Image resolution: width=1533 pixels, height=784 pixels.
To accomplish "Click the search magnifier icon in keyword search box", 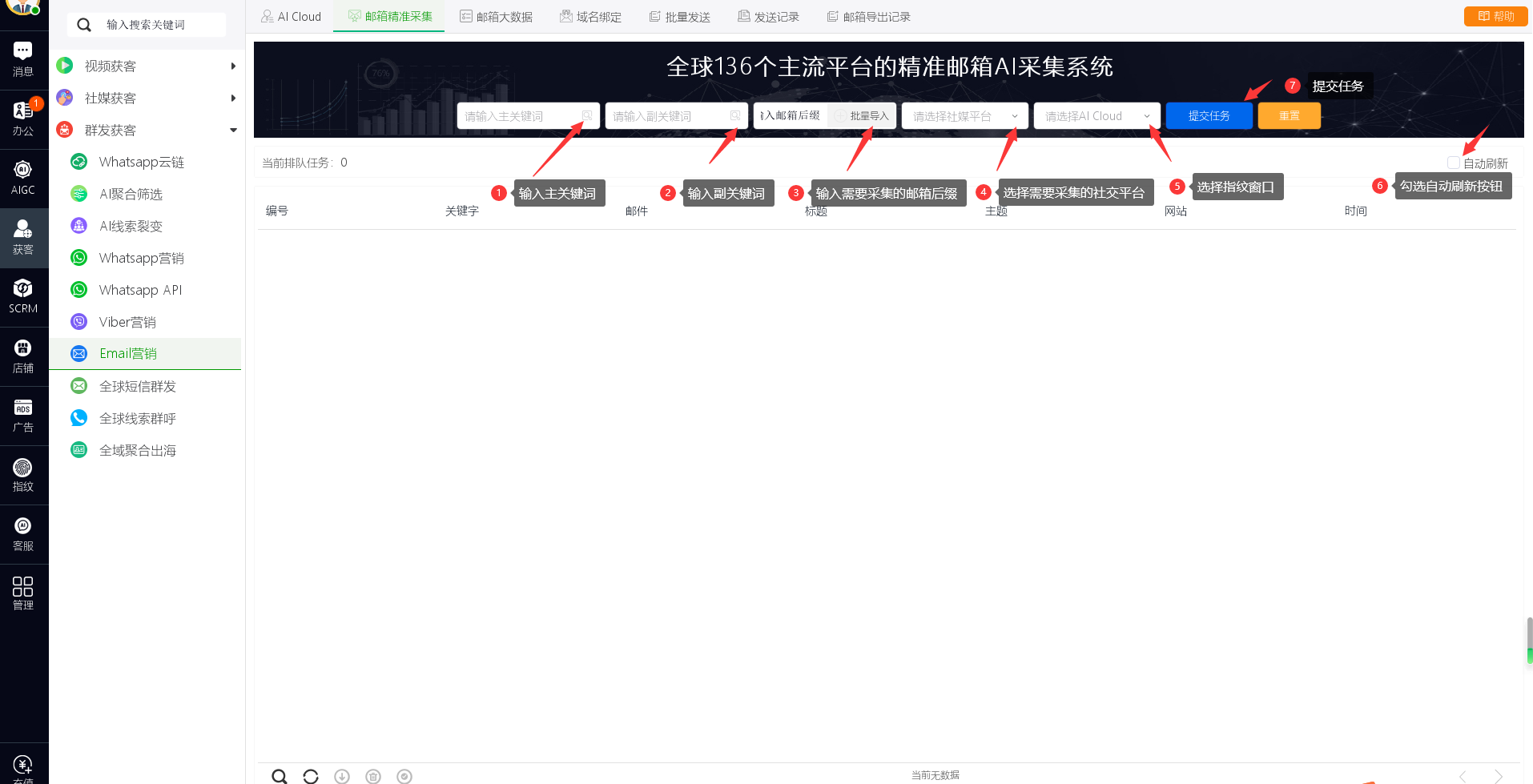I will pos(84,25).
